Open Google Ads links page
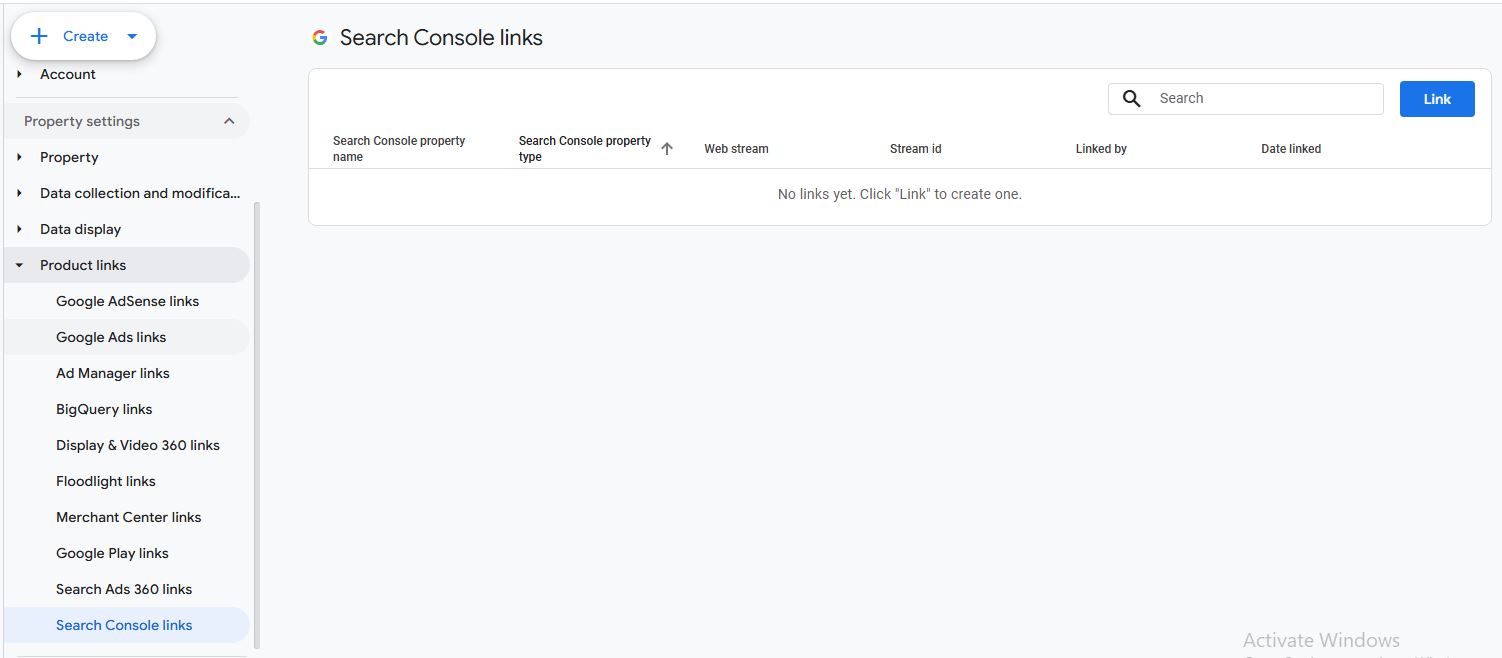Image resolution: width=1502 pixels, height=658 pixels. (111, 337)
